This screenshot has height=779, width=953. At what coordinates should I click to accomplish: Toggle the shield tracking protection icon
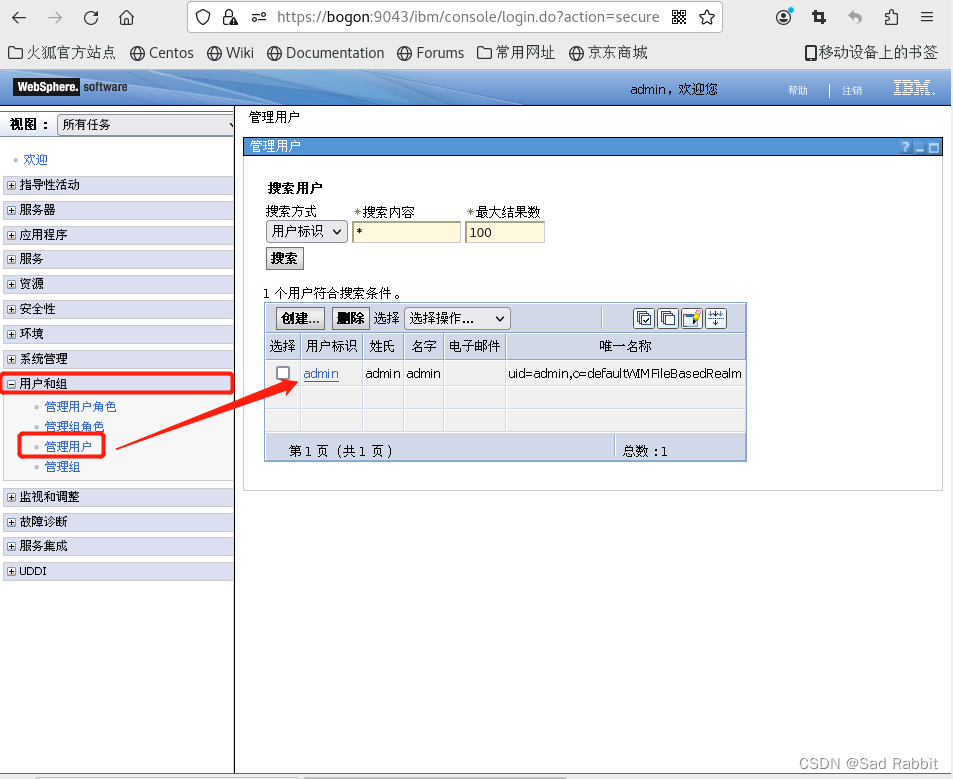pos(203,17)
